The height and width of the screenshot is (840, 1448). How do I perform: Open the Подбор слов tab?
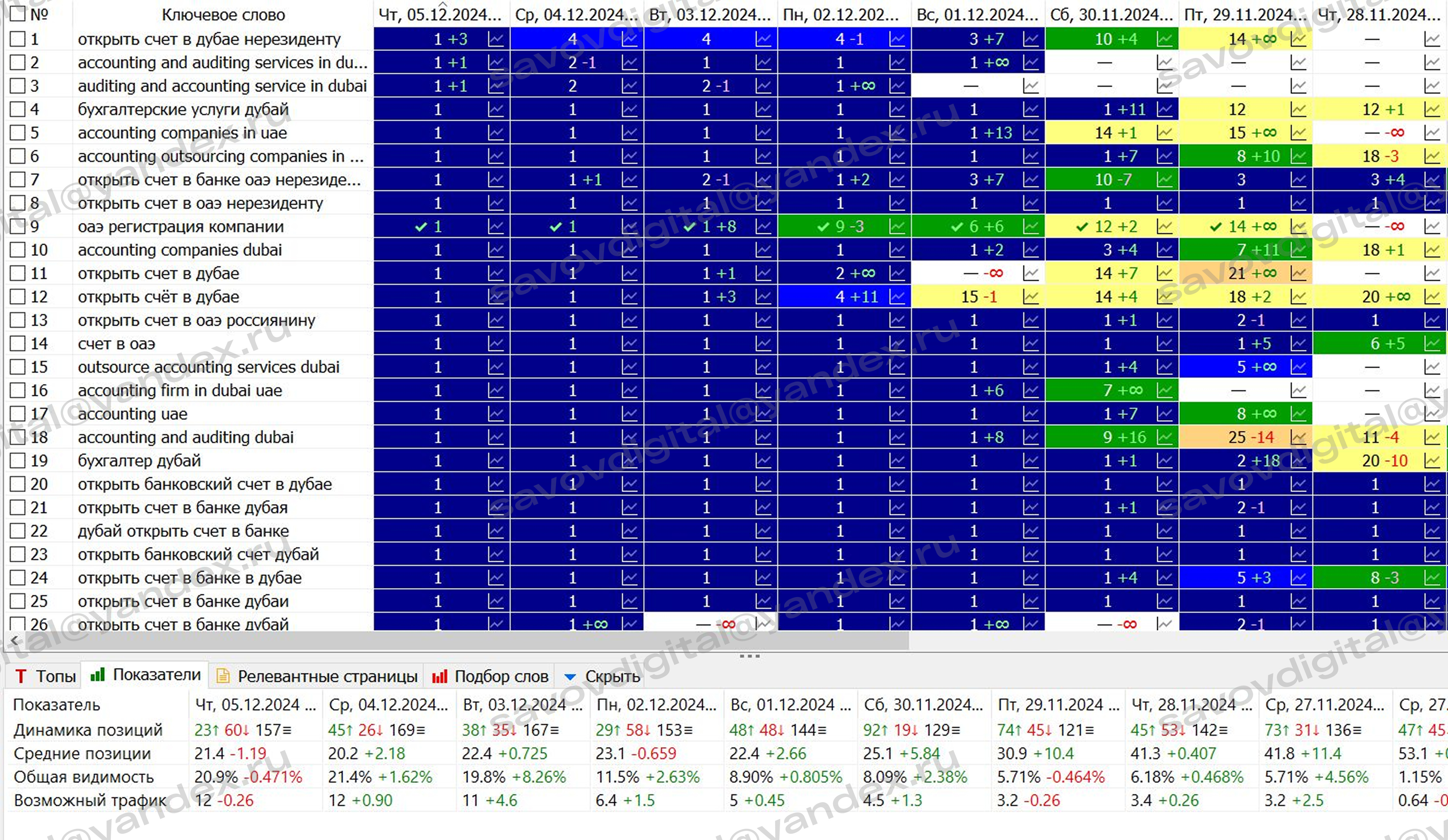point(490,676)
